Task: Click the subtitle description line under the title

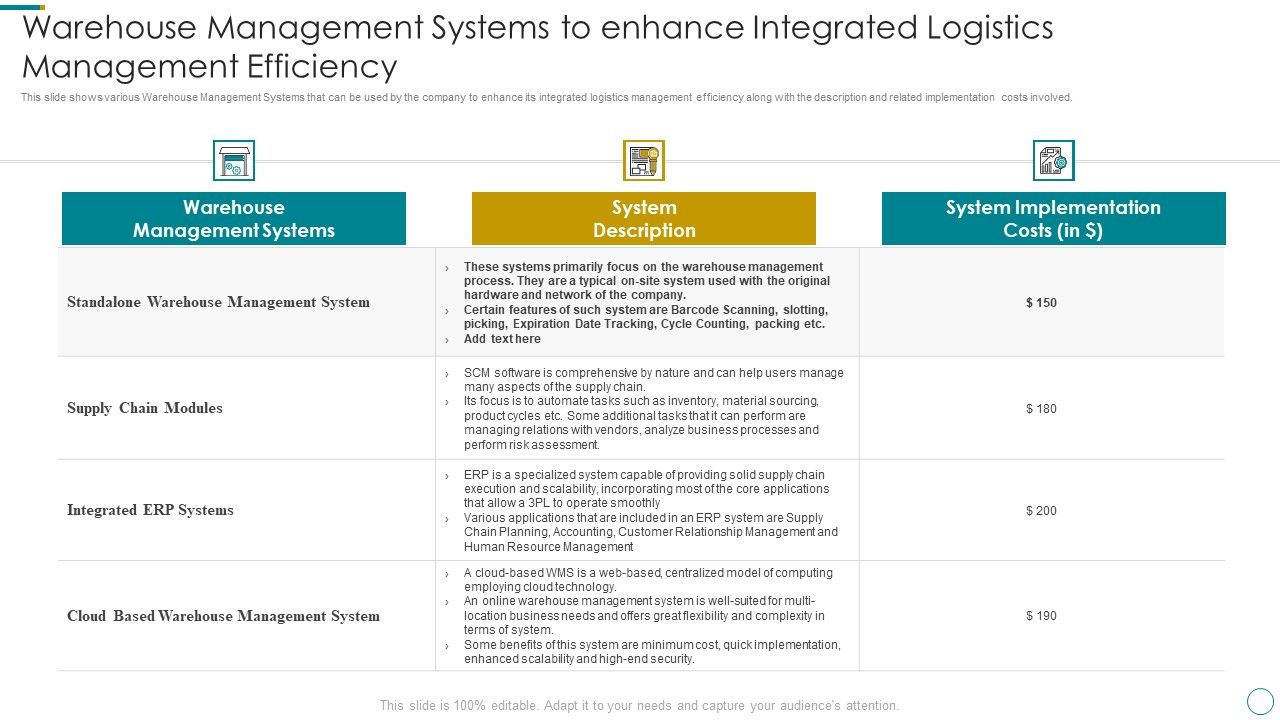Action: click(x=546, y=97)
